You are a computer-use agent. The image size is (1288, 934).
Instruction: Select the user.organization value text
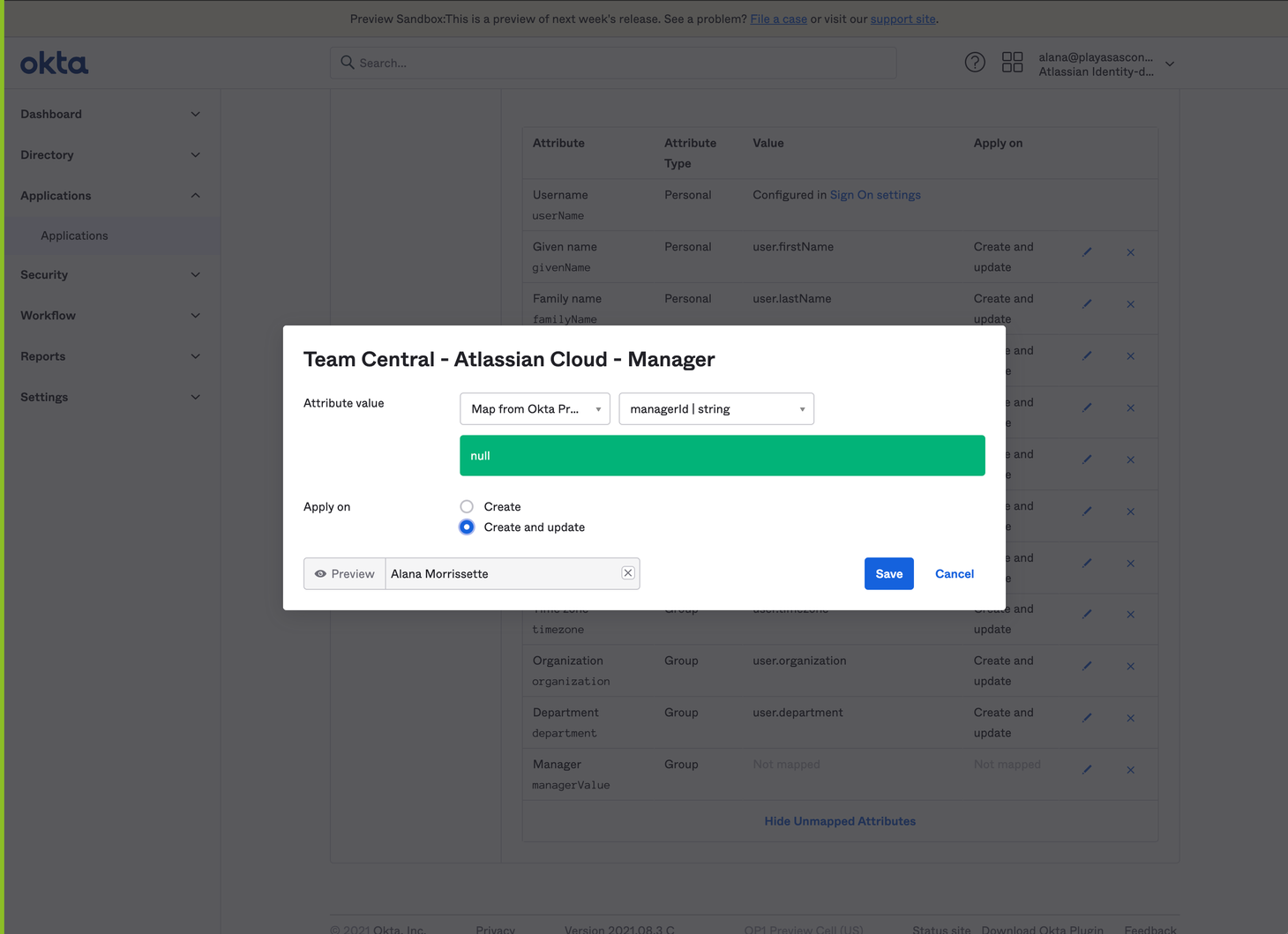click(x=799, y=661)
